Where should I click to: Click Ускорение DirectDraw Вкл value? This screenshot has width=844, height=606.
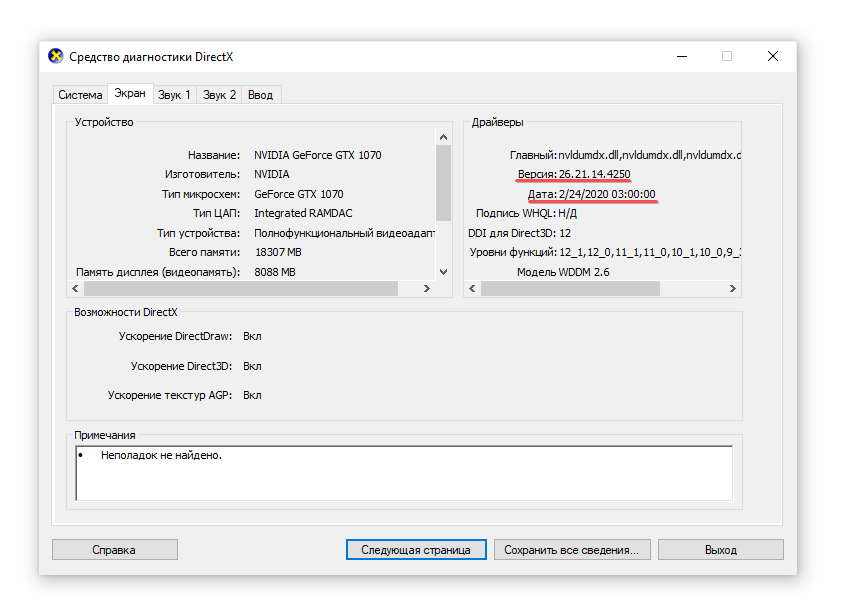pyautogui.click(x=252, y=336)
